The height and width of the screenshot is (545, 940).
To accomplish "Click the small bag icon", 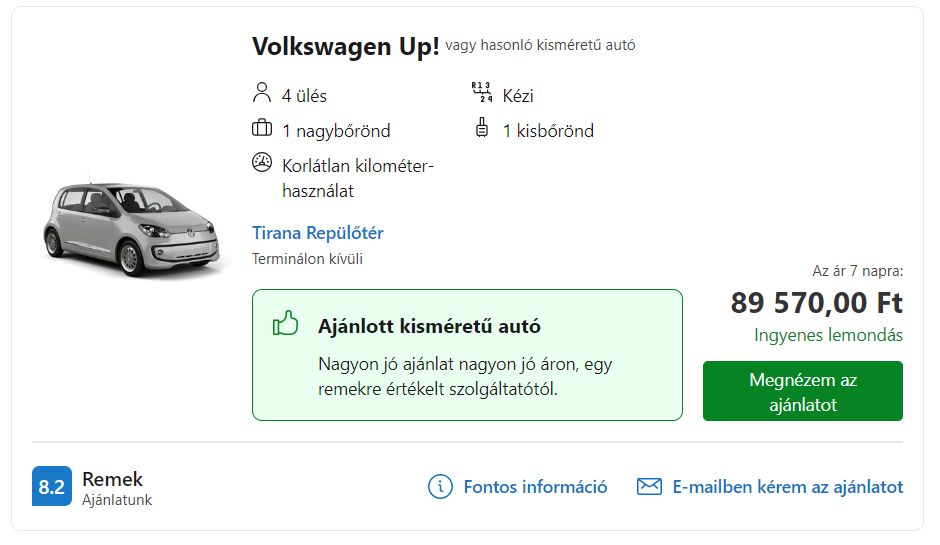I will coord(482,128).
